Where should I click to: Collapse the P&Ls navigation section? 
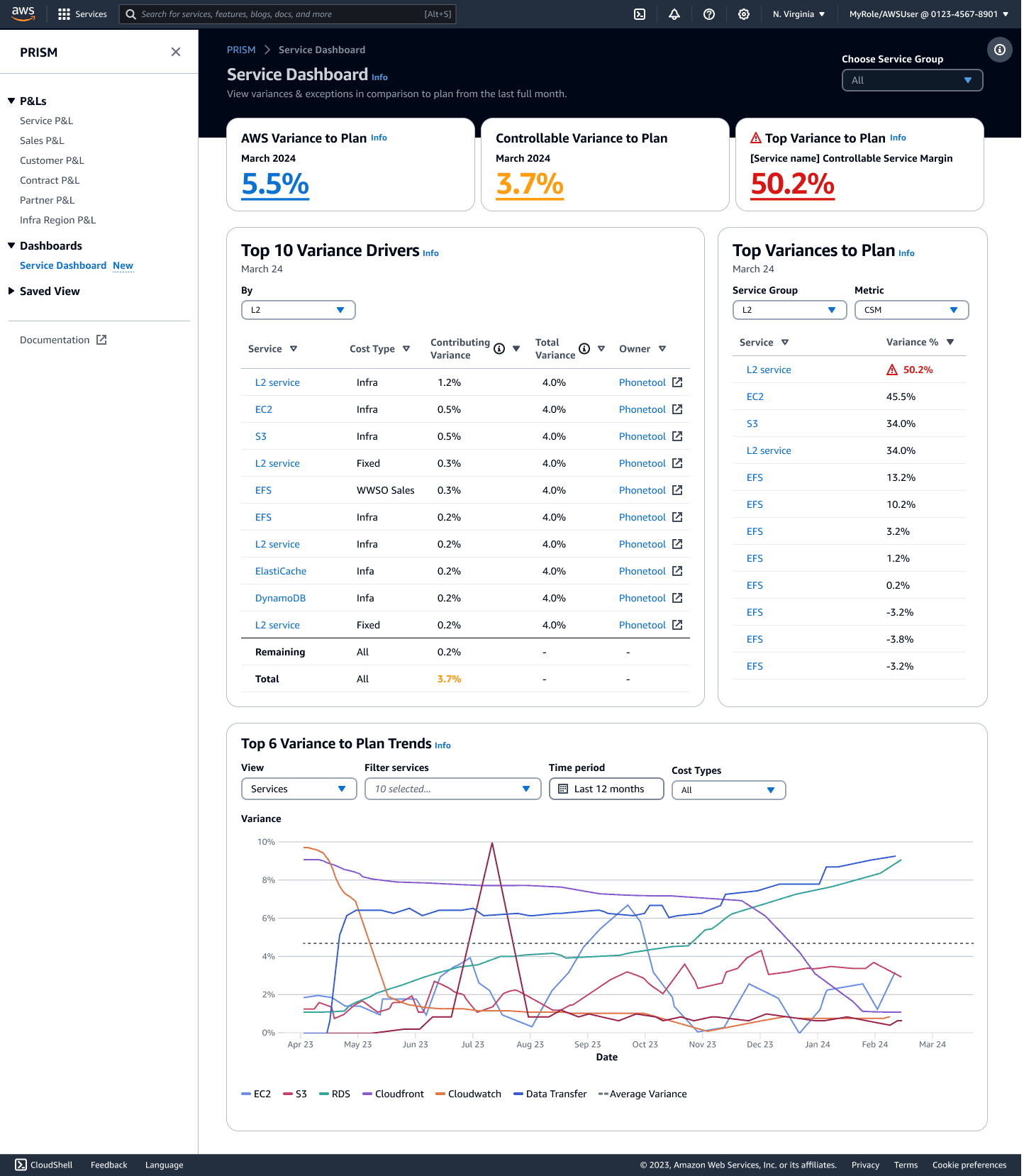click(11, 101)
